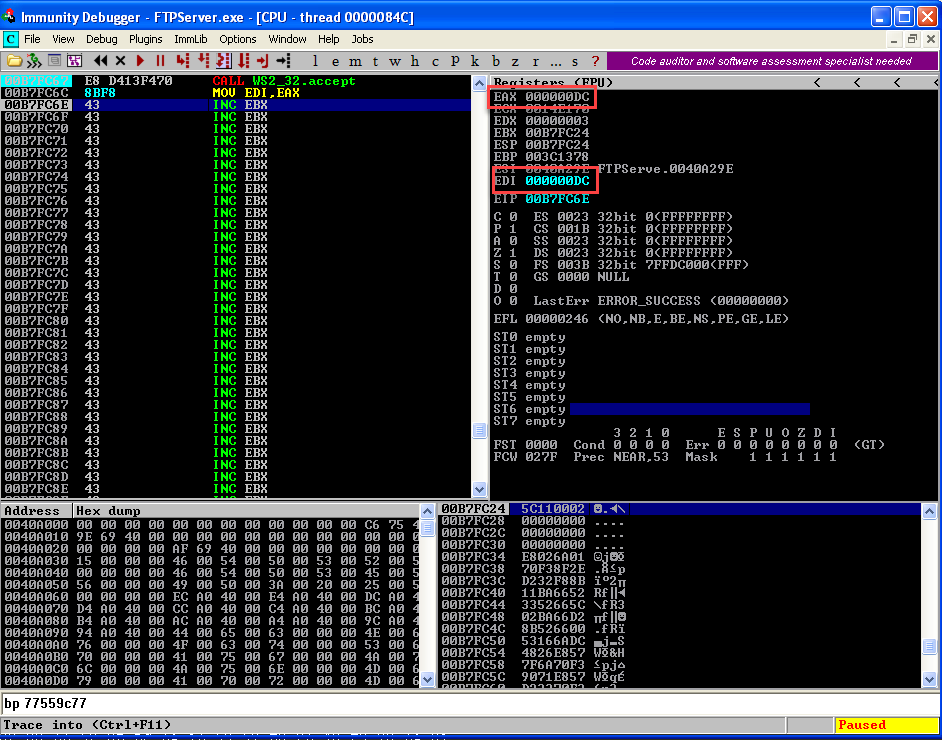
Task: Select stack row 00B7FC24 5C110002
Action: point(679,509)
